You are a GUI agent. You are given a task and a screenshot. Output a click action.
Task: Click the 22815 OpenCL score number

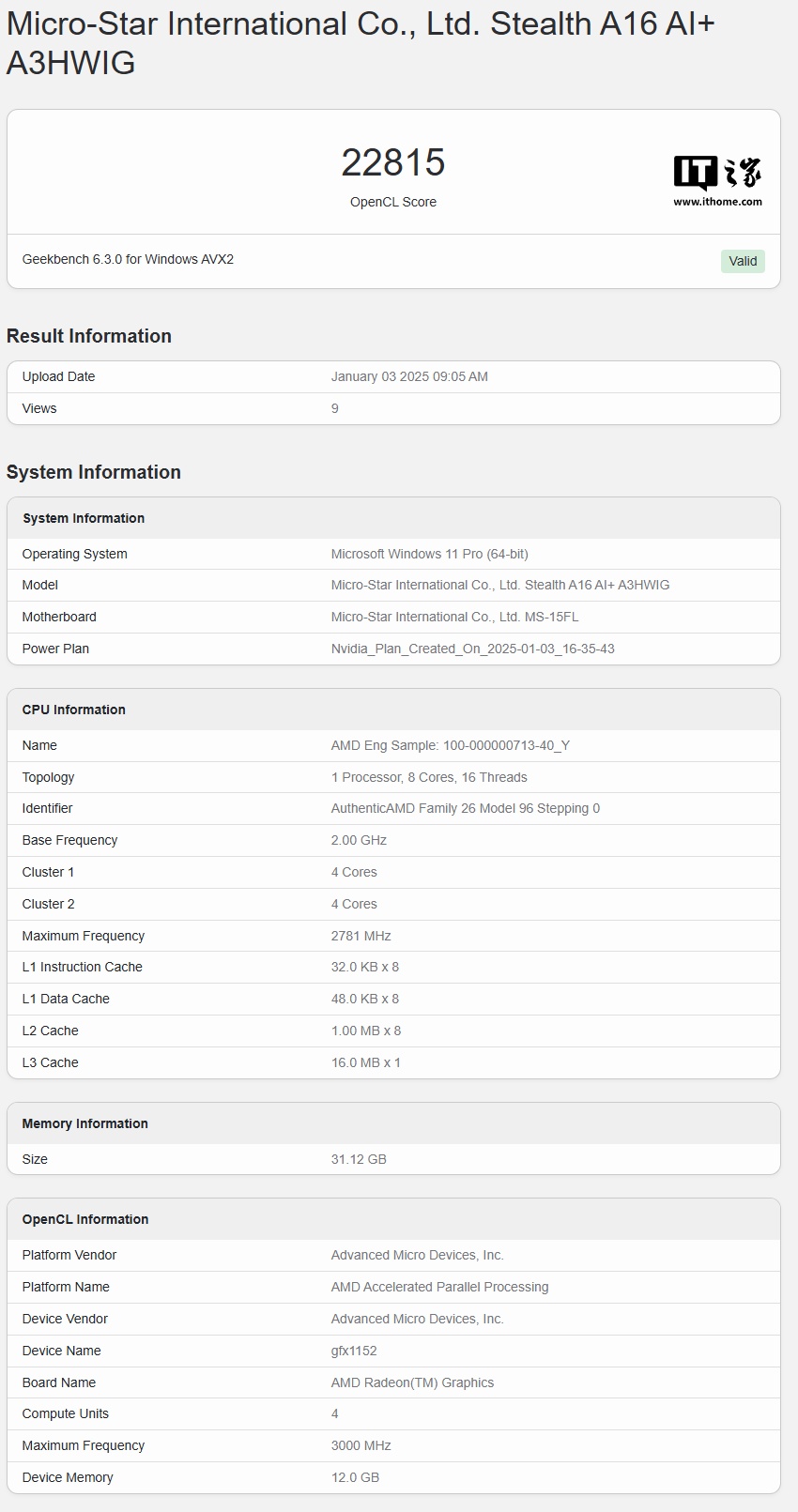[x=393, y=162]
